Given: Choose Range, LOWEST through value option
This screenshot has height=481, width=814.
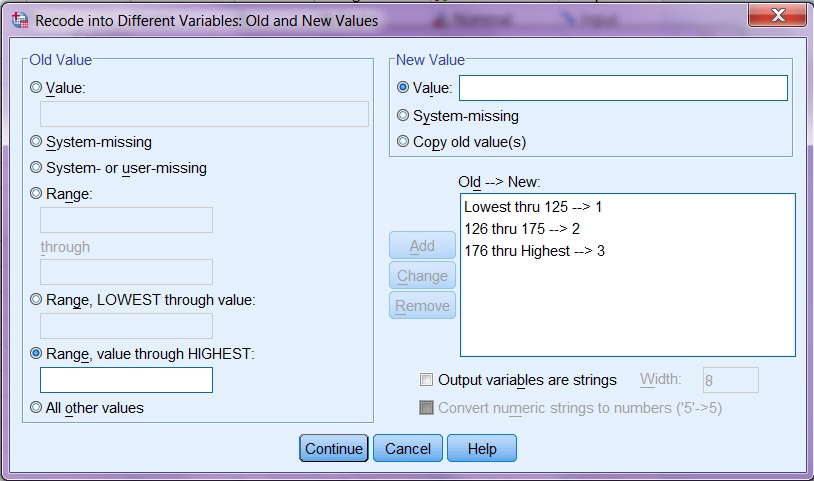Looking at the screenshot, I should tap(37, 299).
